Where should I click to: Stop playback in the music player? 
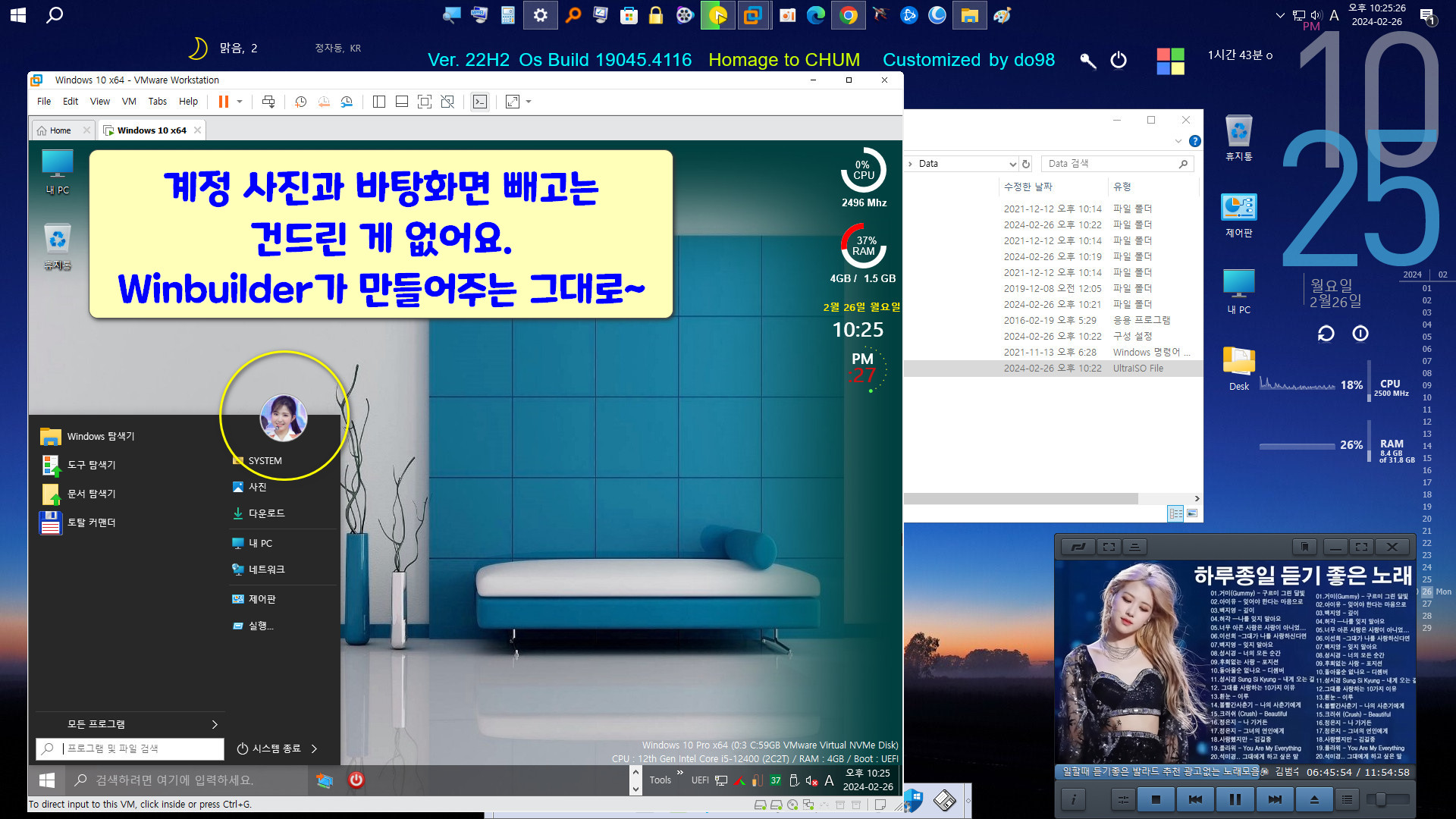click(x=1156, y=799)
